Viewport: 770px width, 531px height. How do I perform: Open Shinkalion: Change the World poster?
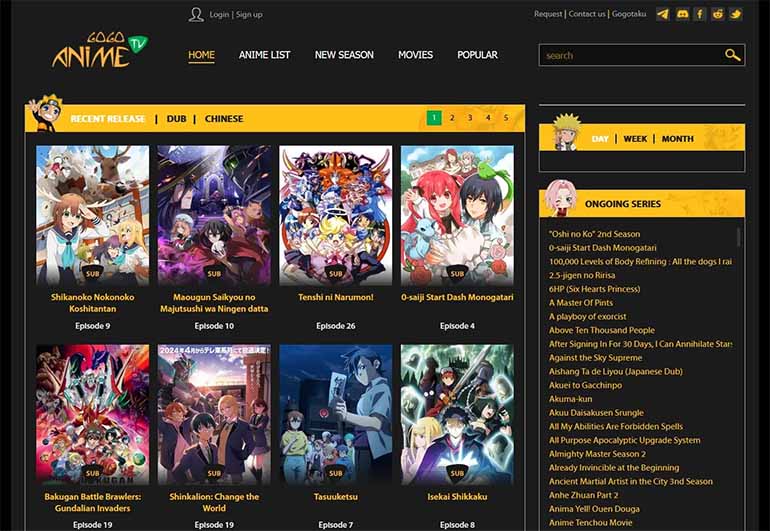point(214,415)
